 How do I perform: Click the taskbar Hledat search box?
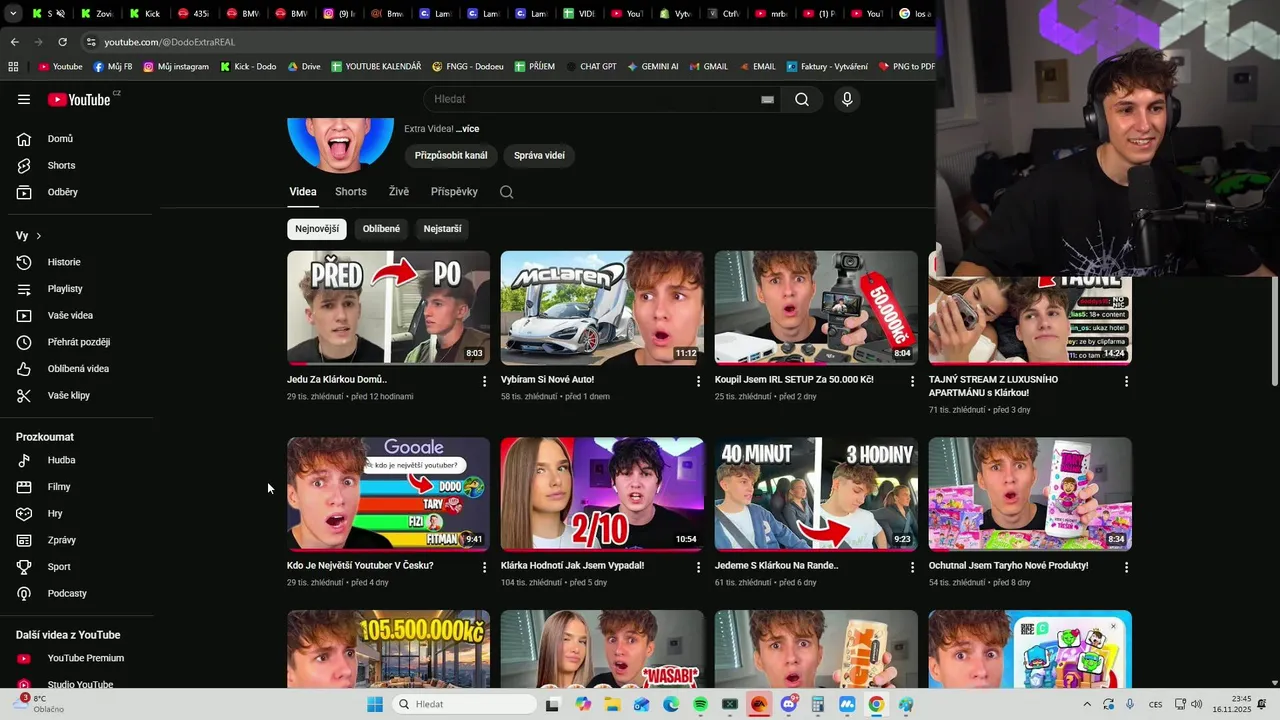tap(462, 704)
